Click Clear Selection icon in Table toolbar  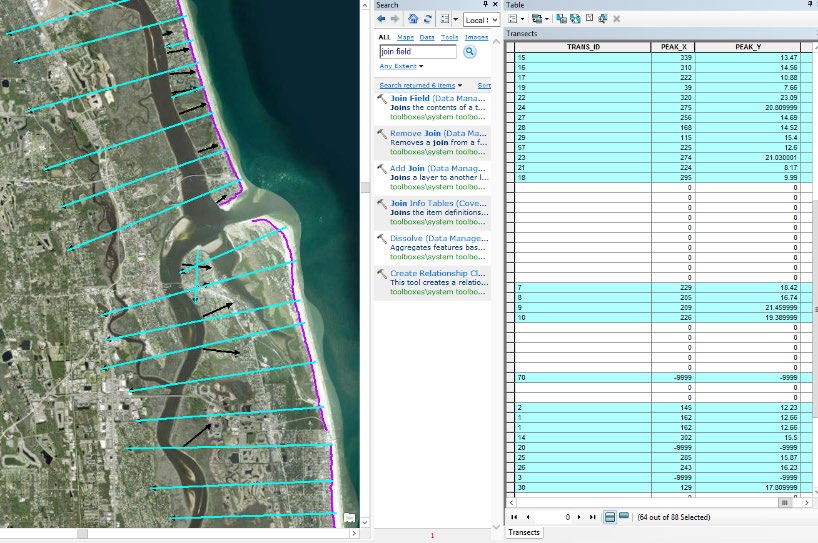point(589,19)
